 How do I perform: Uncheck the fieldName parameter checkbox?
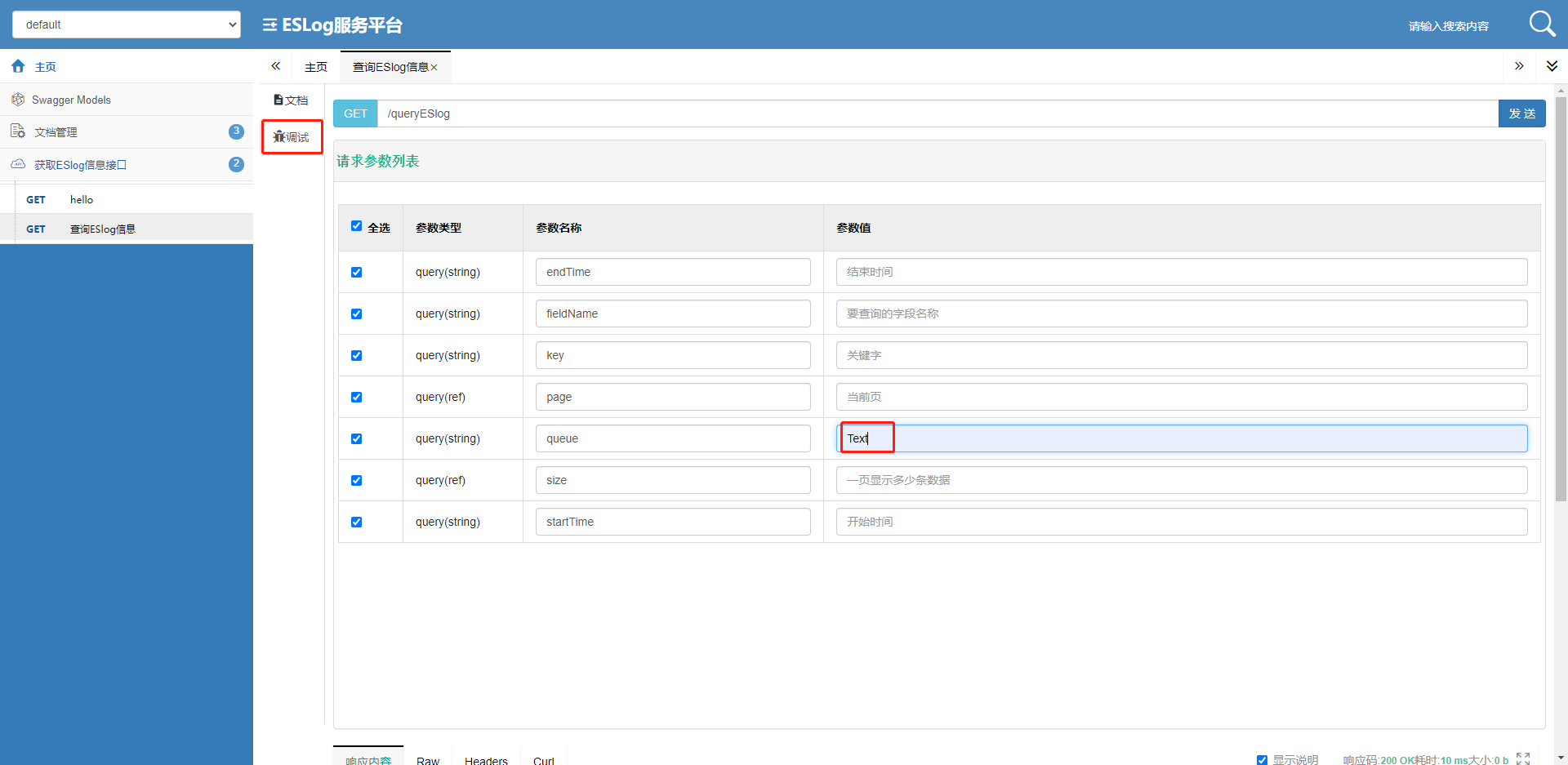point(357,314)
